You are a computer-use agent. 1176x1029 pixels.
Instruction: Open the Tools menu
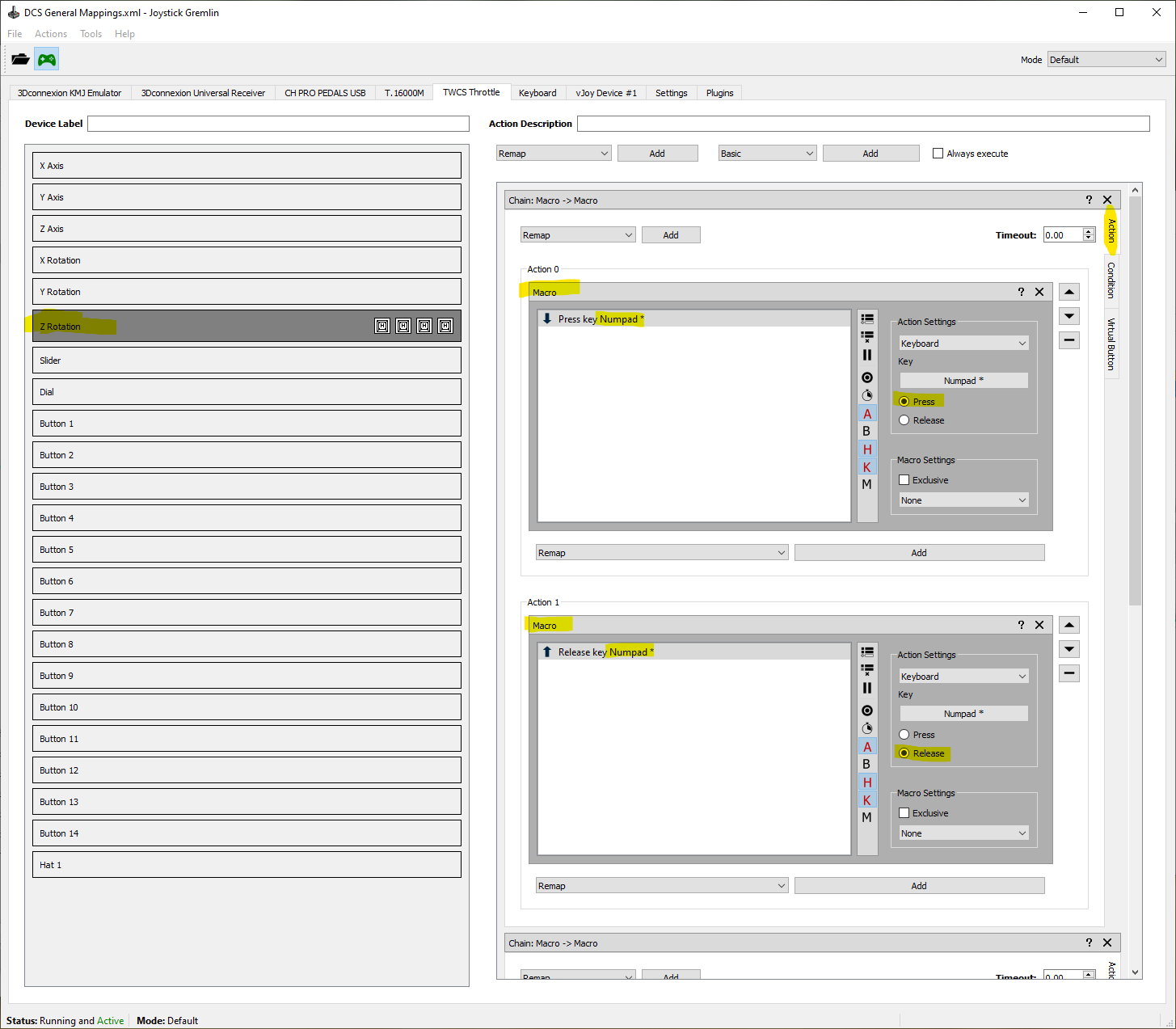point(91,34)
